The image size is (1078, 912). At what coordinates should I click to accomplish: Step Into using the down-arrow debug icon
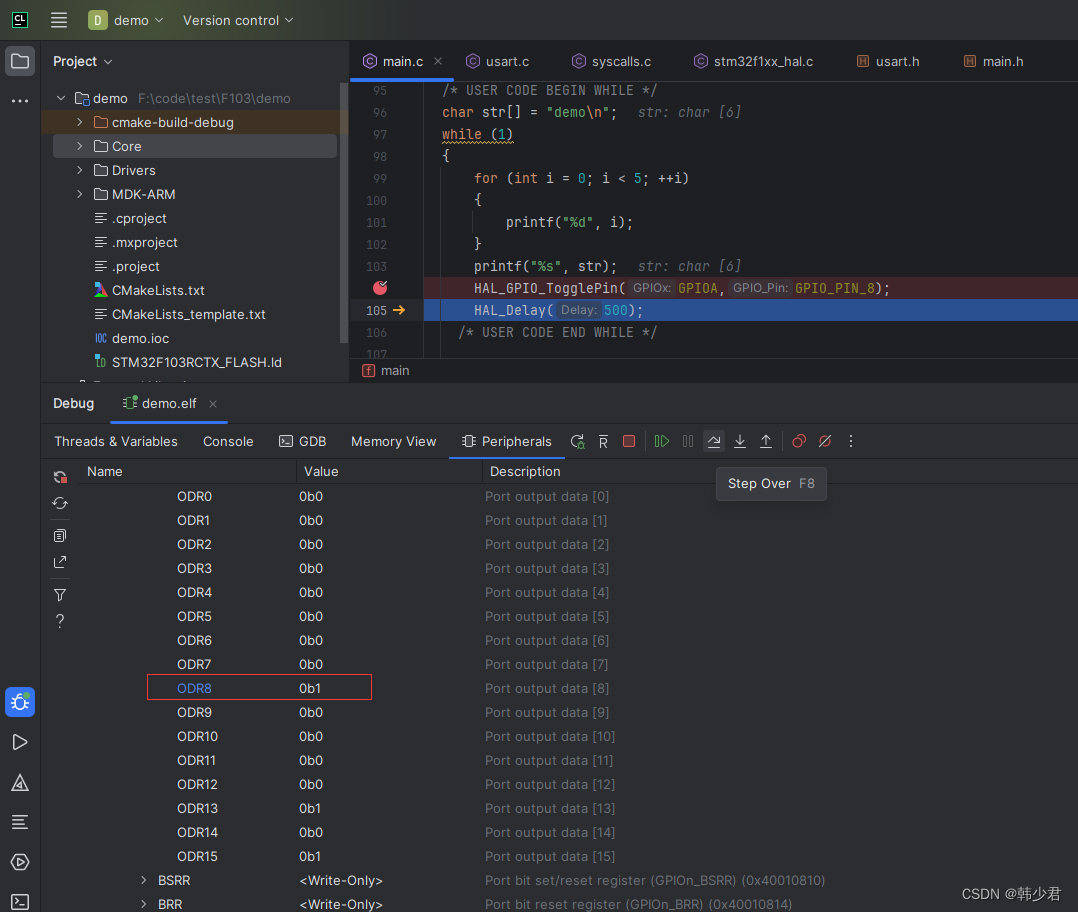click(x=739, y=441)
